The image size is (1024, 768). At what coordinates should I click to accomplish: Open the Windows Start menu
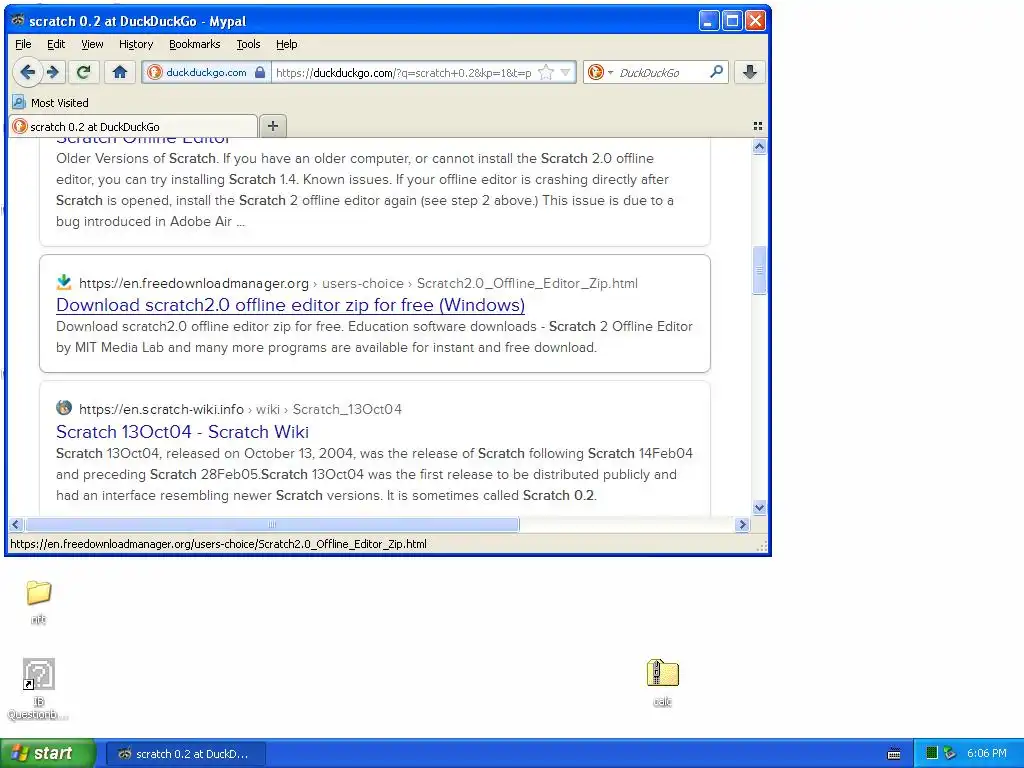tap(47, 754)
